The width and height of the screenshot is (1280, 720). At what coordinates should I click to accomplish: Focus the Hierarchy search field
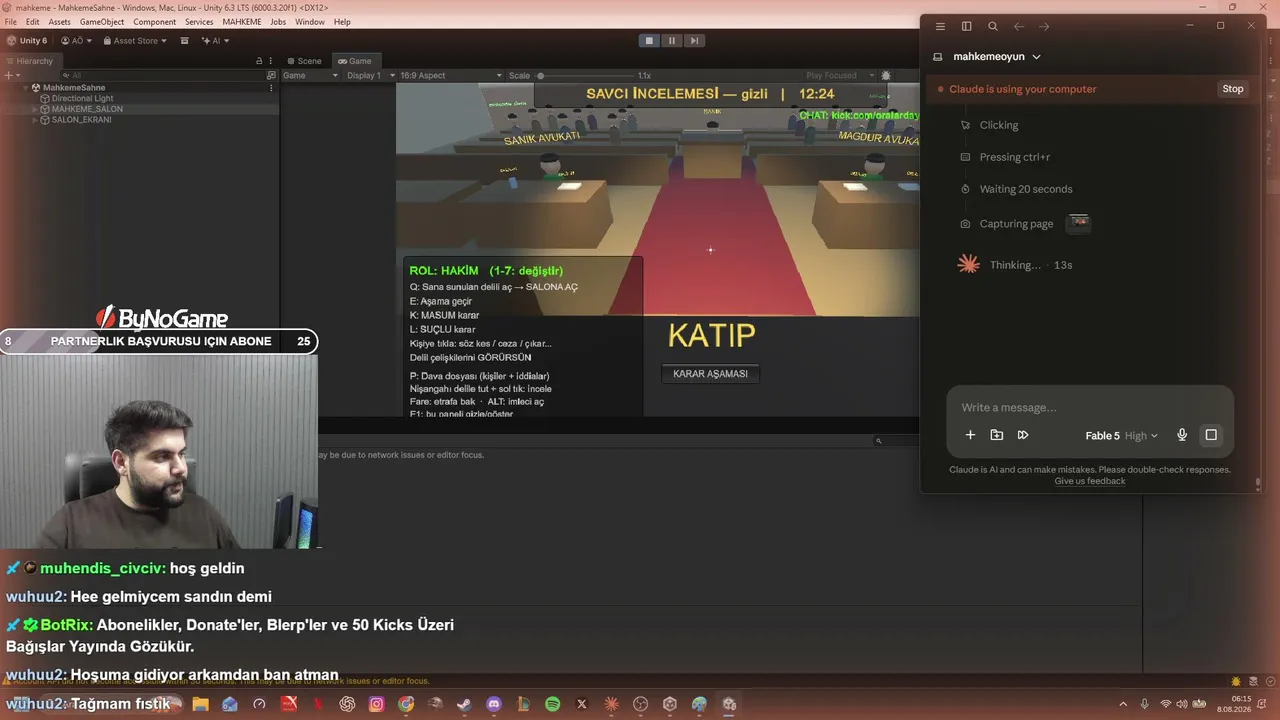tap(165, 75)
